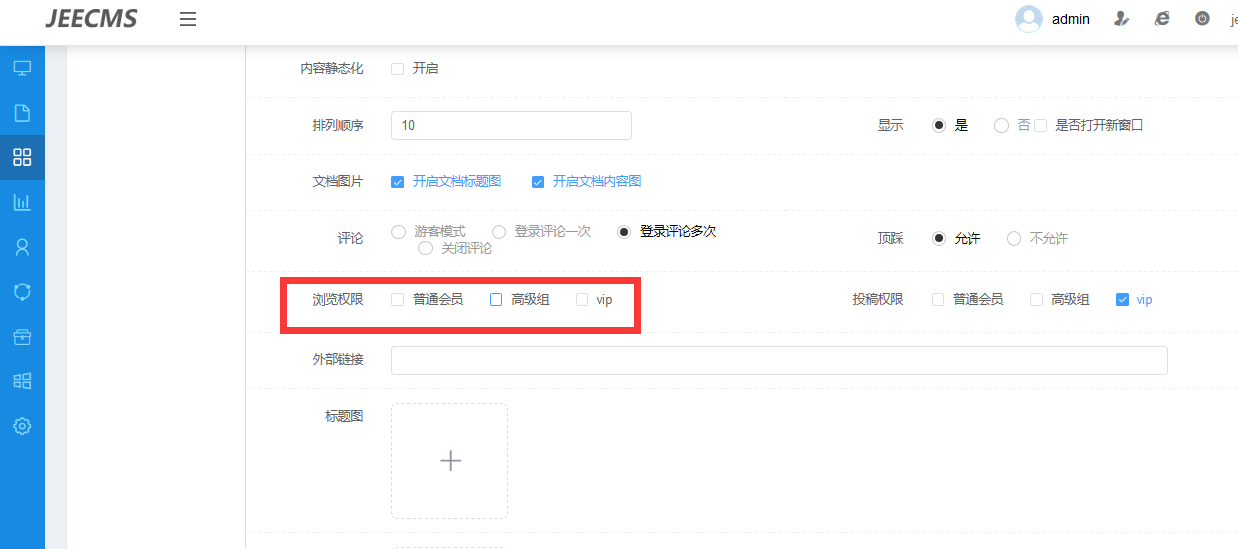Open the briefcase toolbox sidebar icon

pyautogui.click(x=22, y=336)
